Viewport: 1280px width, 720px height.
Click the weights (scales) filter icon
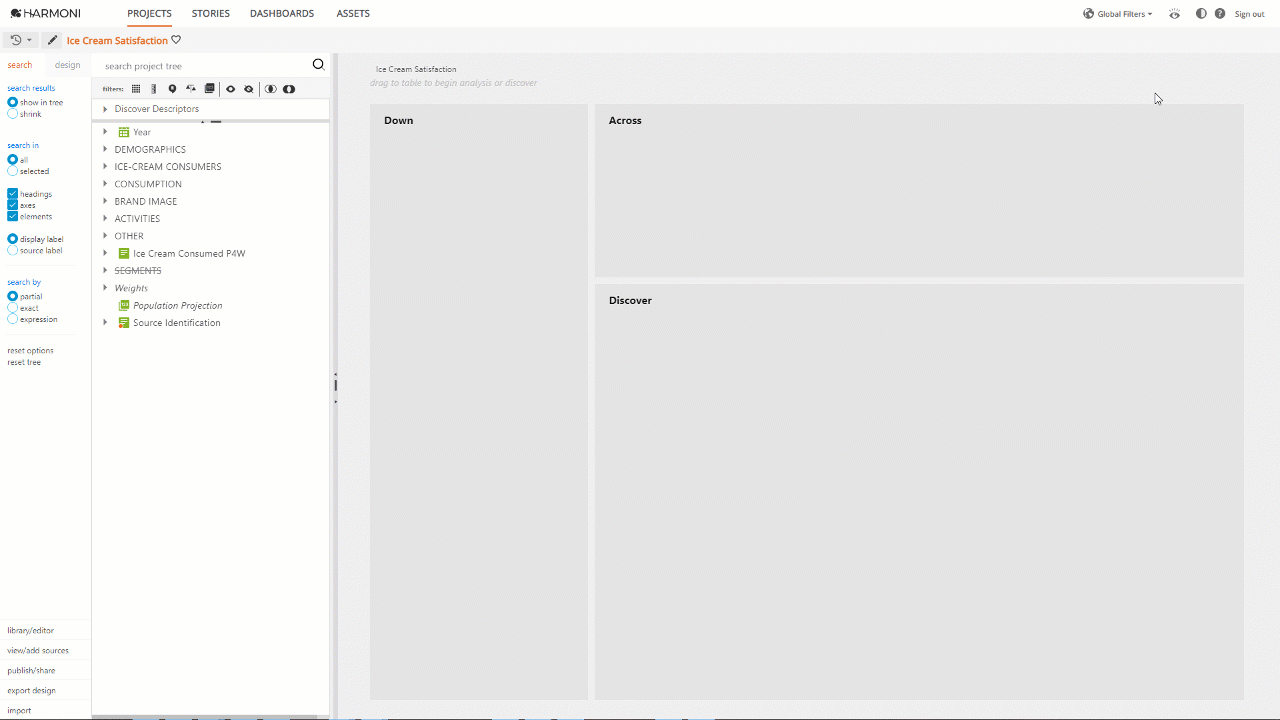pyautogui.click(x=189, y=89)
